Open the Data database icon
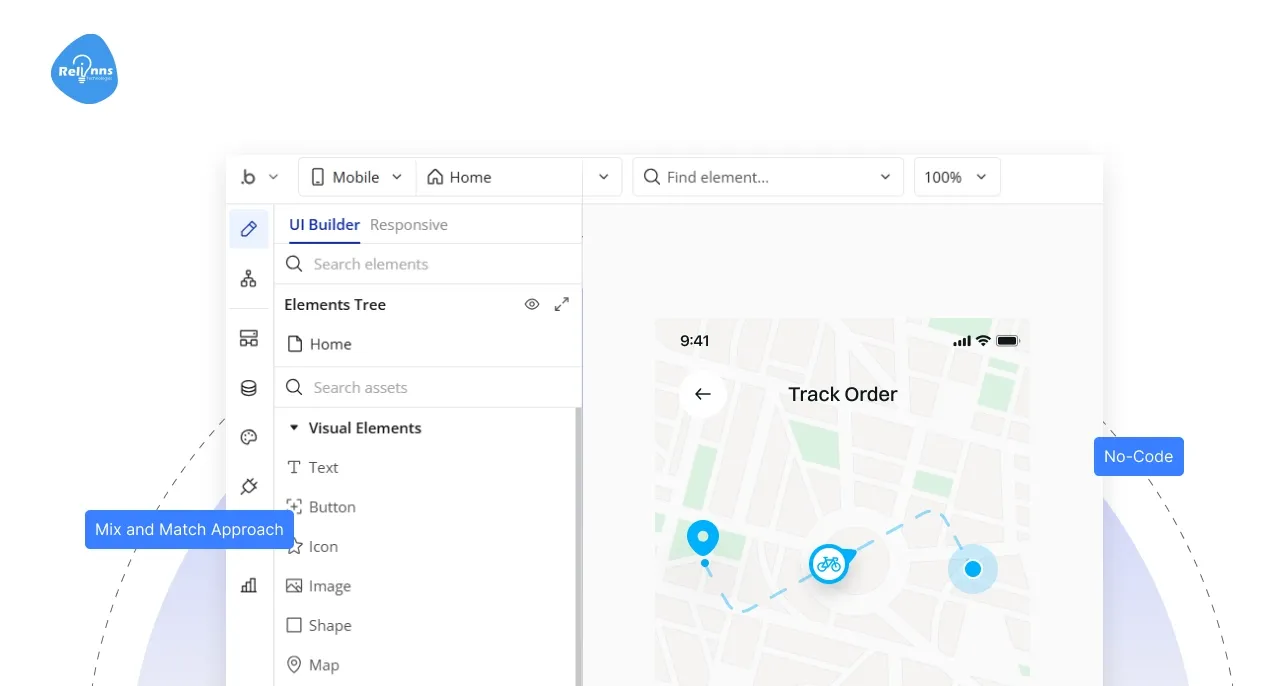The width and height of the screenshot is (1288, 686). coord(249,388)
